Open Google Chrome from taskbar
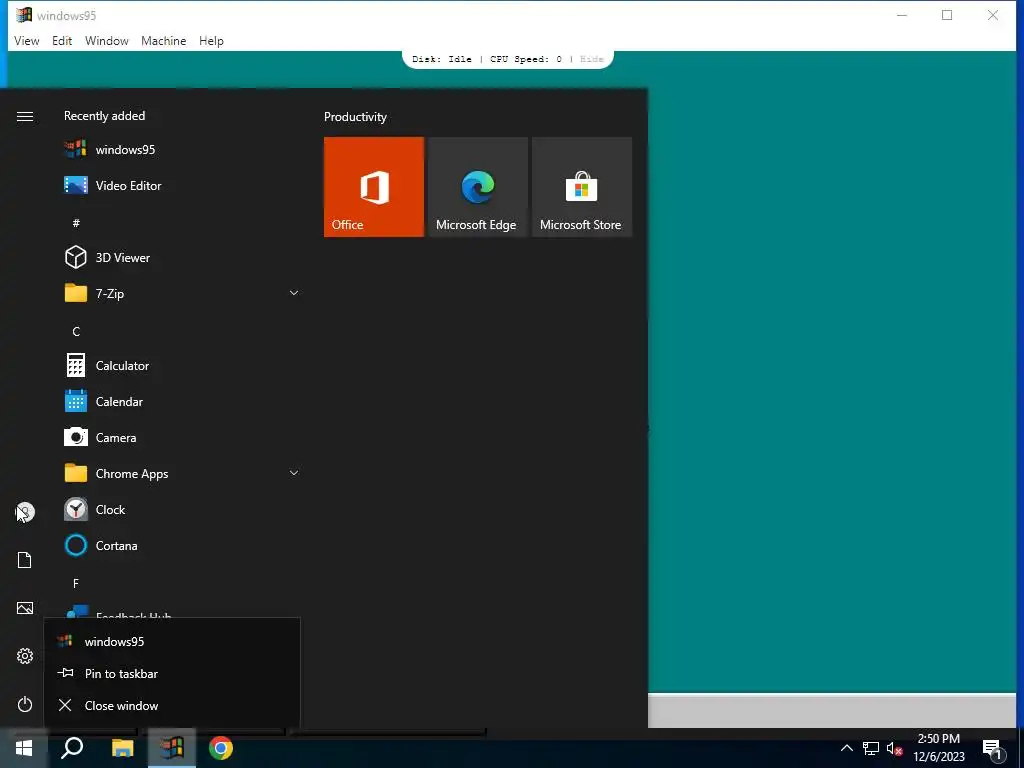 221,748
